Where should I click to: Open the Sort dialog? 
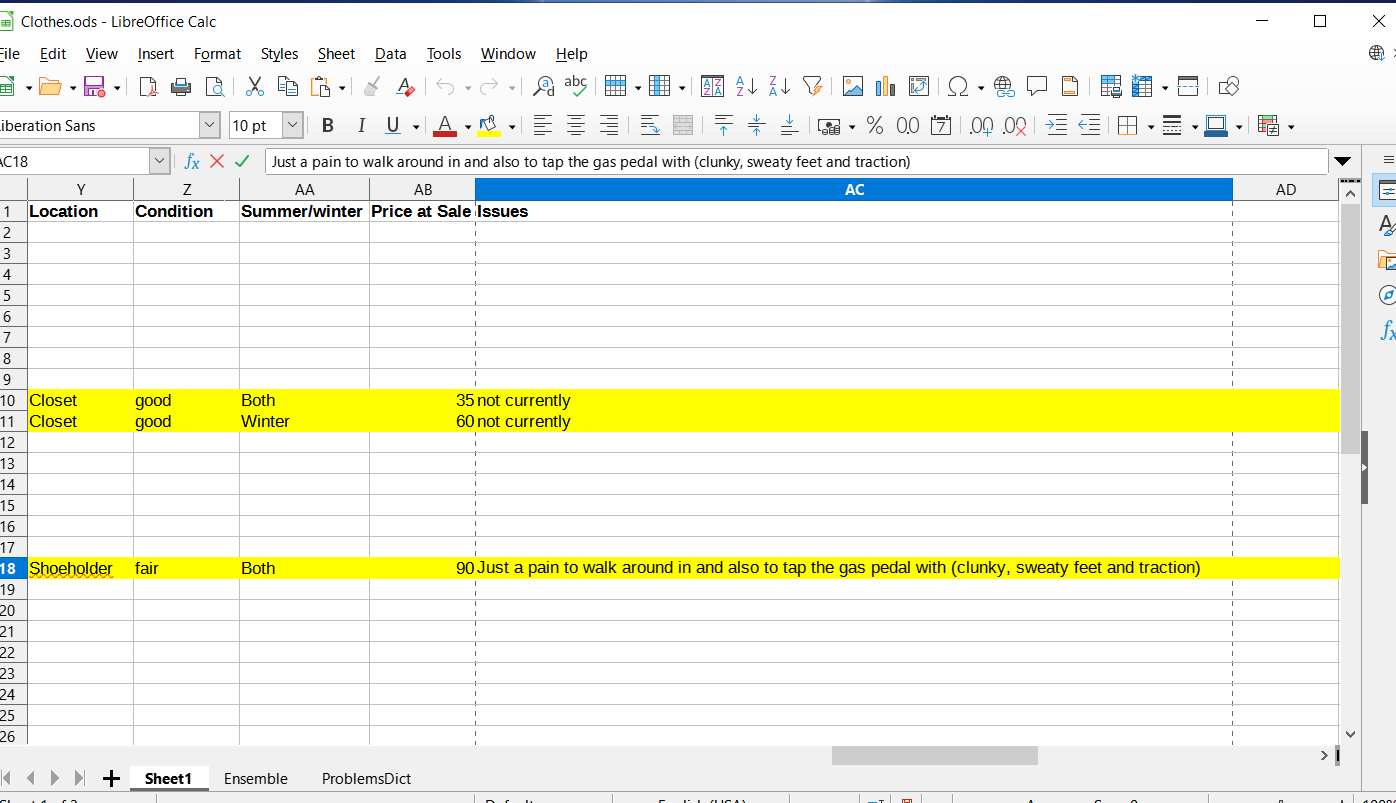(x=713, y=87)
